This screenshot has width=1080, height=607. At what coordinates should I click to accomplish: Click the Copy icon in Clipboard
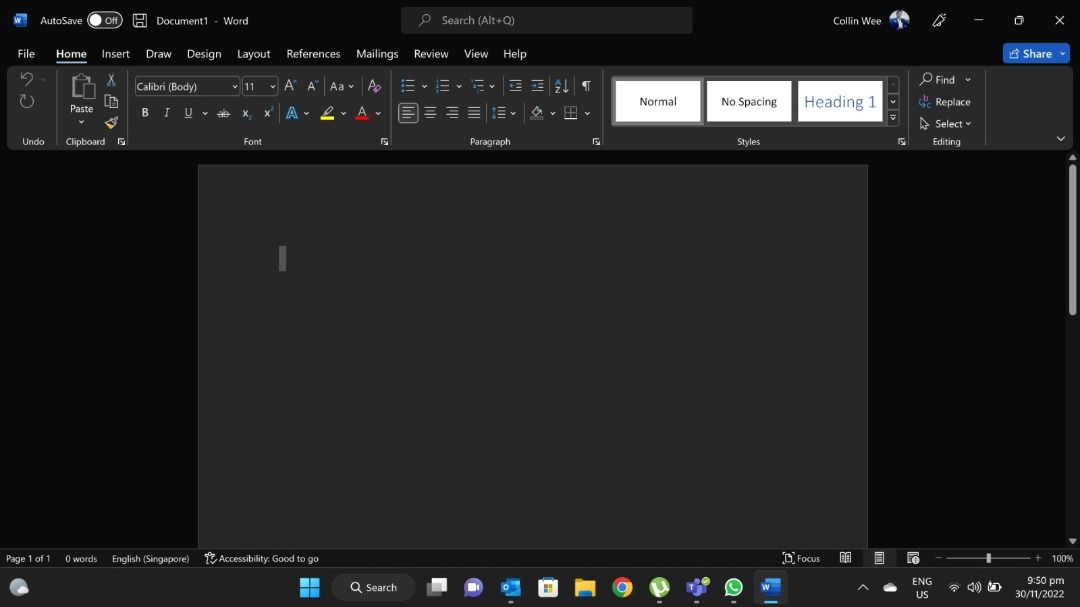pyautogui.click(x=111, y=101)
